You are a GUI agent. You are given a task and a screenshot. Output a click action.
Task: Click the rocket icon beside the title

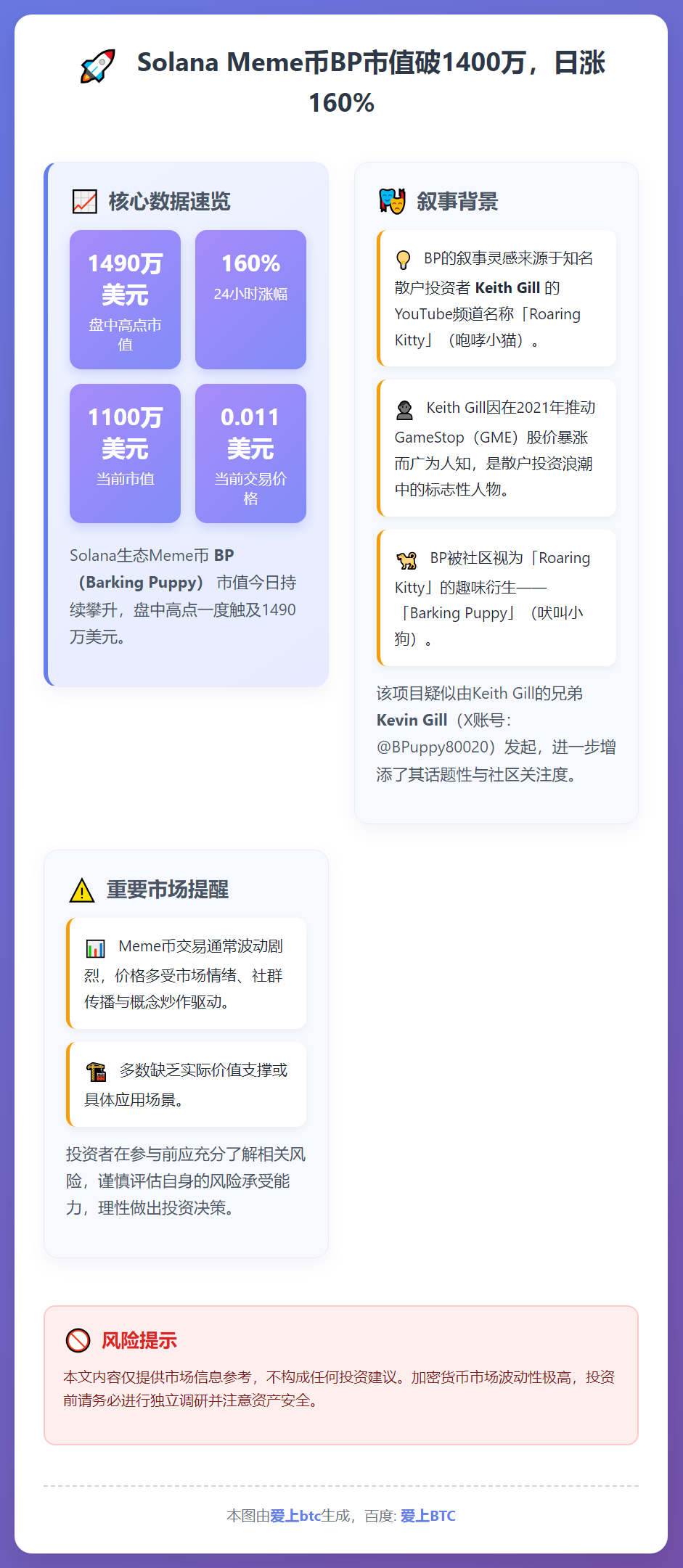(x=98, y=65)
